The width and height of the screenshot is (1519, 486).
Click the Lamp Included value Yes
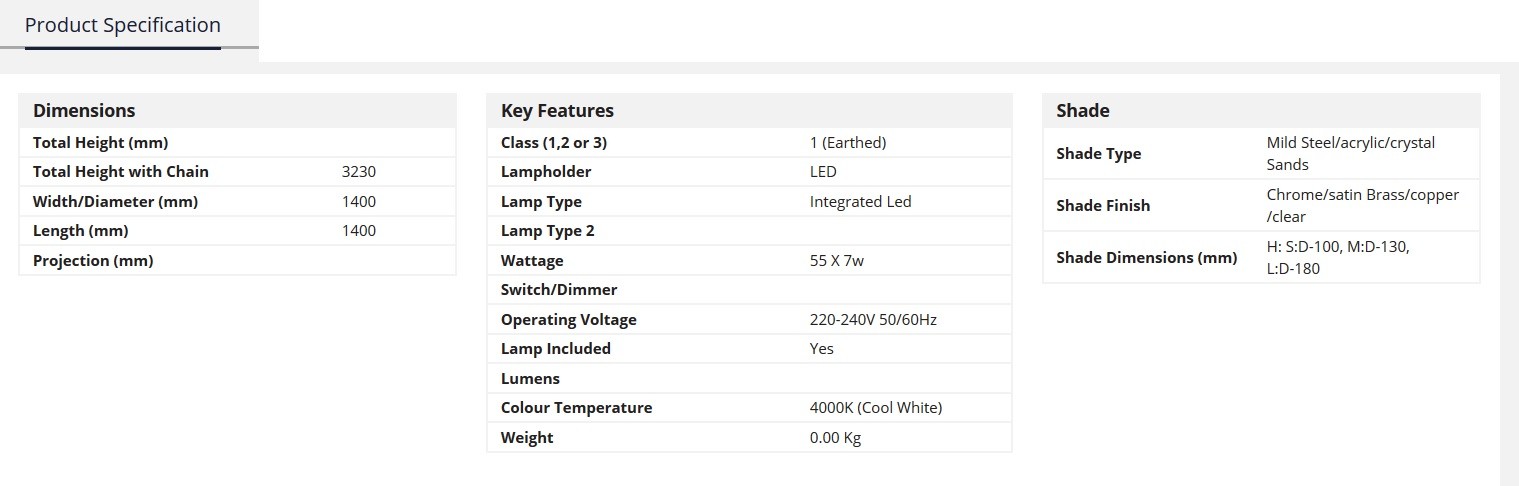(x=822, y=349)
